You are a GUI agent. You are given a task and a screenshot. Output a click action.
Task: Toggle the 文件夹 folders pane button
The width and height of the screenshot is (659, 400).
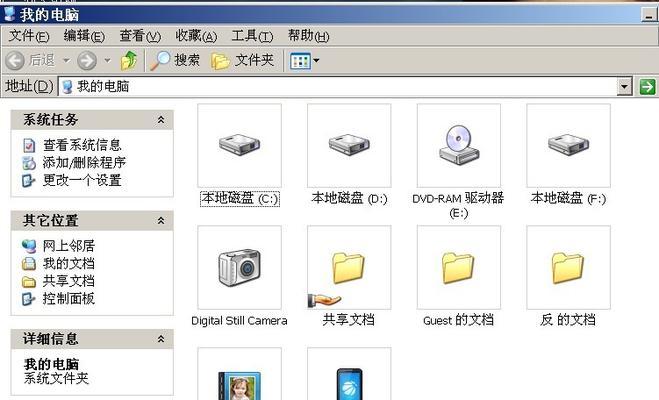242,61
